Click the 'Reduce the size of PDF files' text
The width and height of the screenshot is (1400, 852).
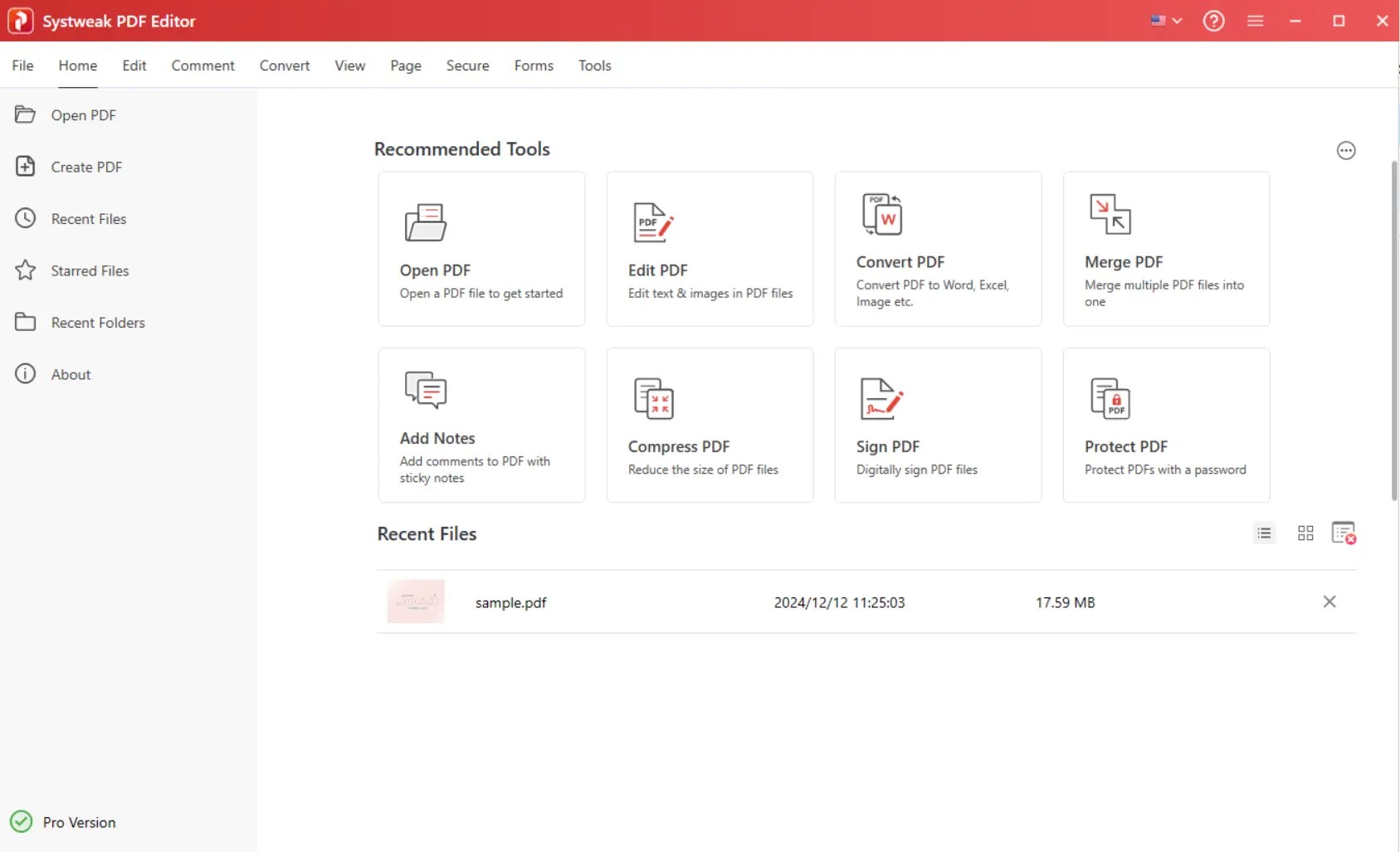(x=704, y=470)
